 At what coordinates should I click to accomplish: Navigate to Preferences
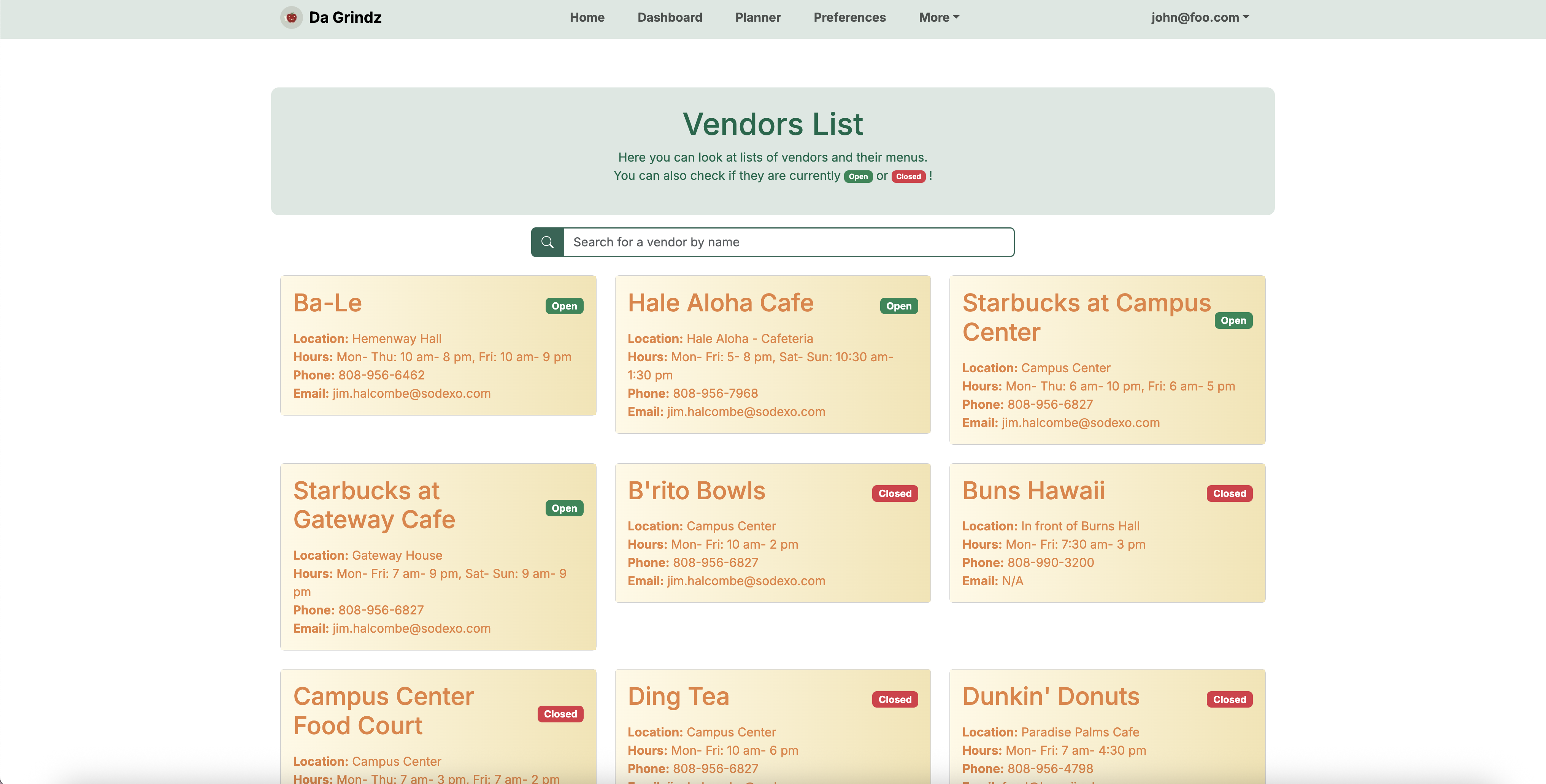tap(849, 17)
